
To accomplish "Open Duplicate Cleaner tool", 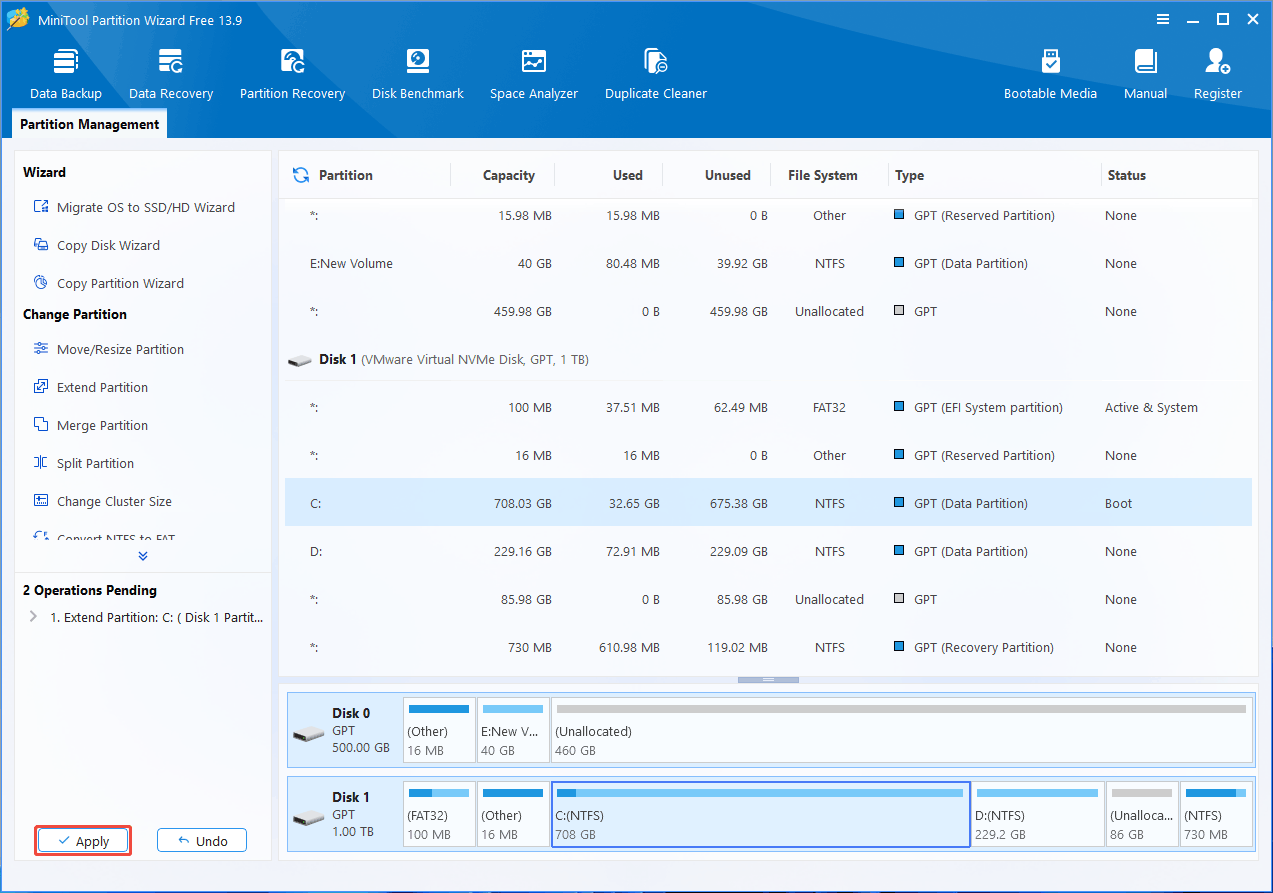I will tap(656, 75).
